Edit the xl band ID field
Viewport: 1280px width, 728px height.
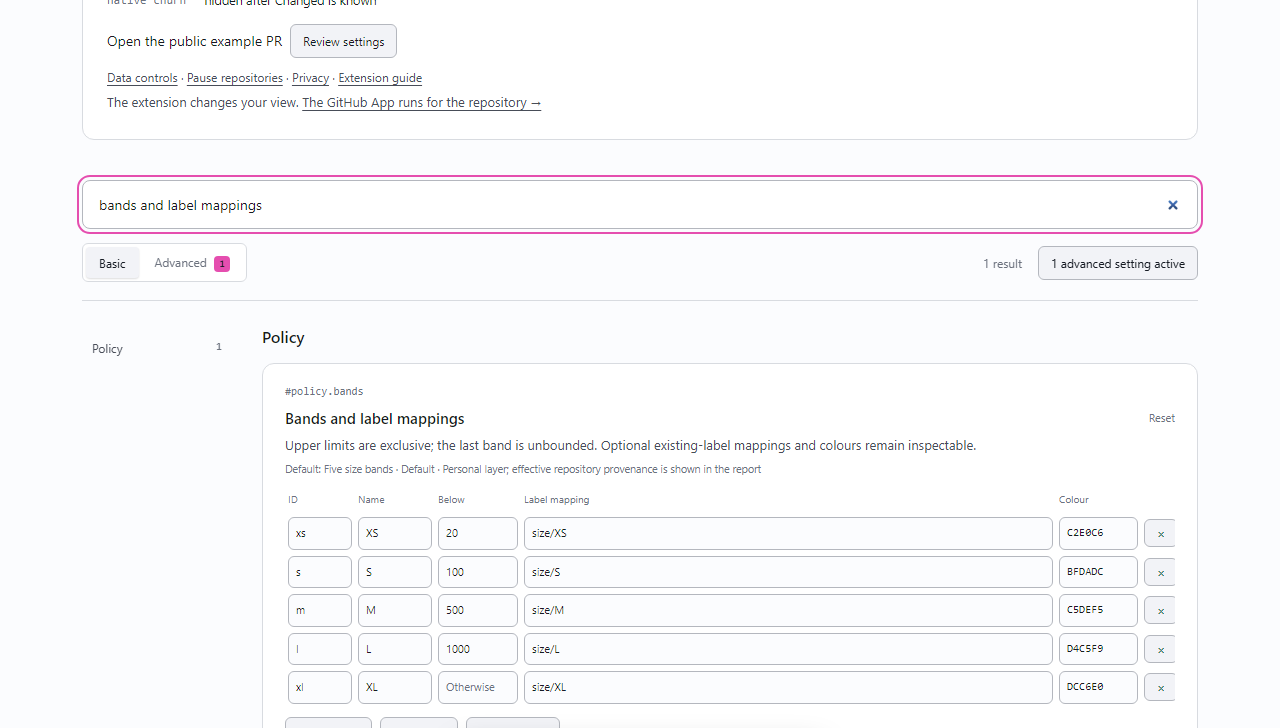(320, 687)
